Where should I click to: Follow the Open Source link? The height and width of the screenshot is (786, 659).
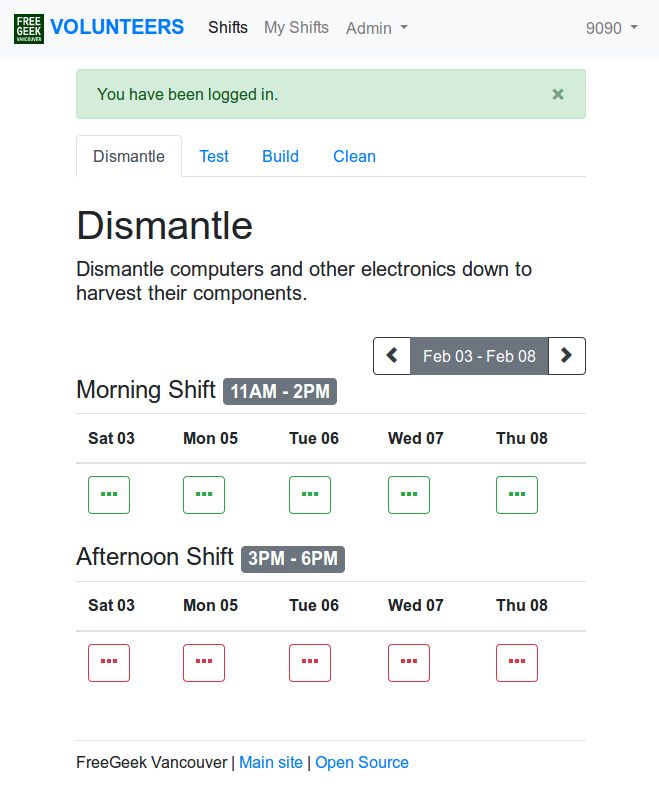[362, 762]
